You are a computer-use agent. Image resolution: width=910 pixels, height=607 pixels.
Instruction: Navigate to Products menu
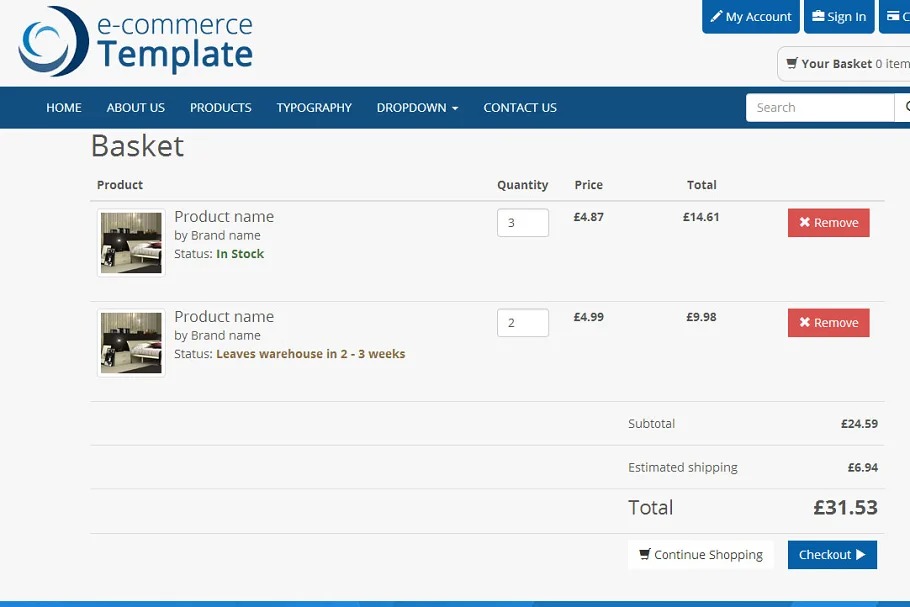(x=221, y=108)
